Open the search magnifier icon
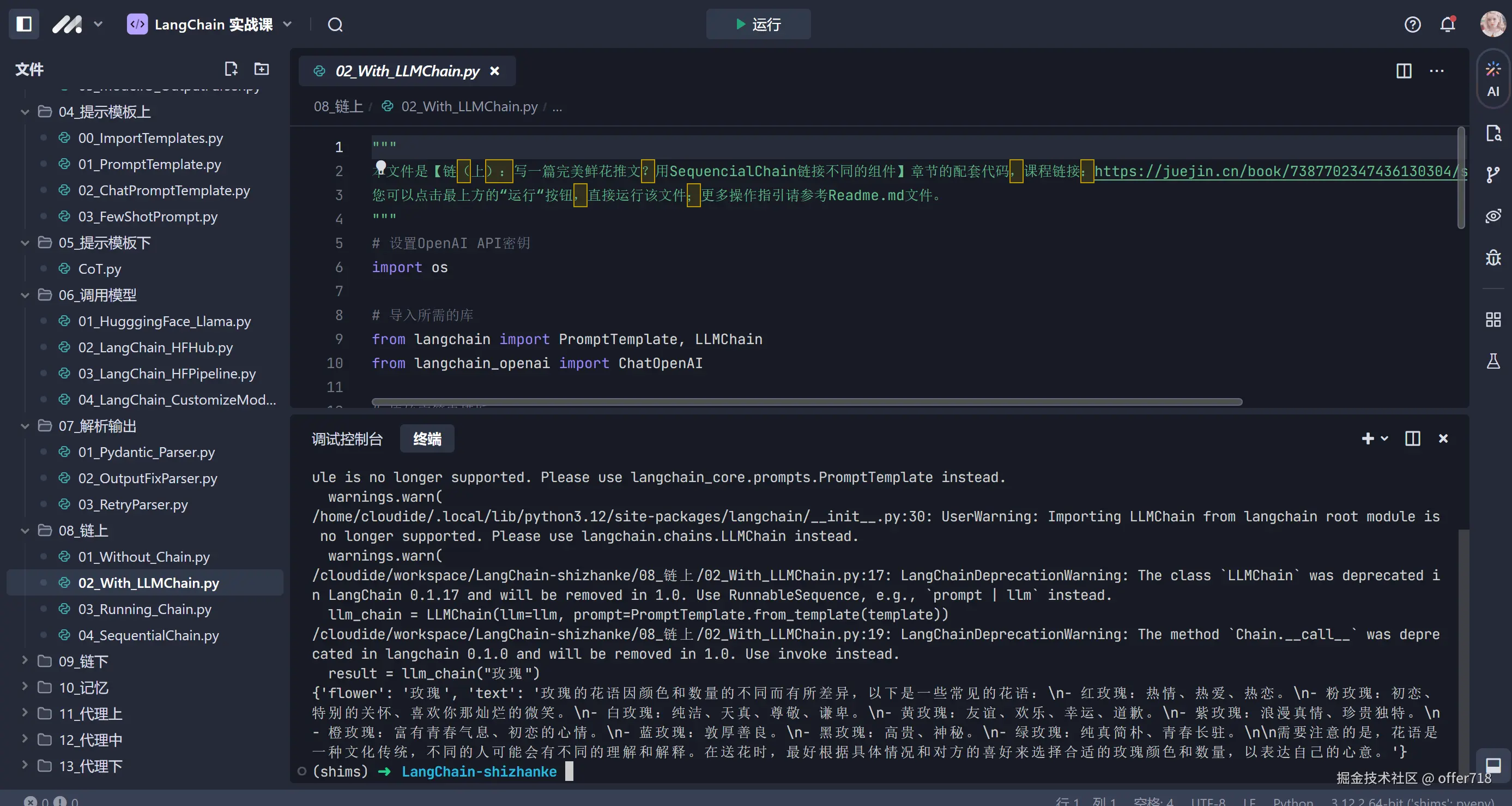This screenshot has width=1512, height=806. click(335, 25)
